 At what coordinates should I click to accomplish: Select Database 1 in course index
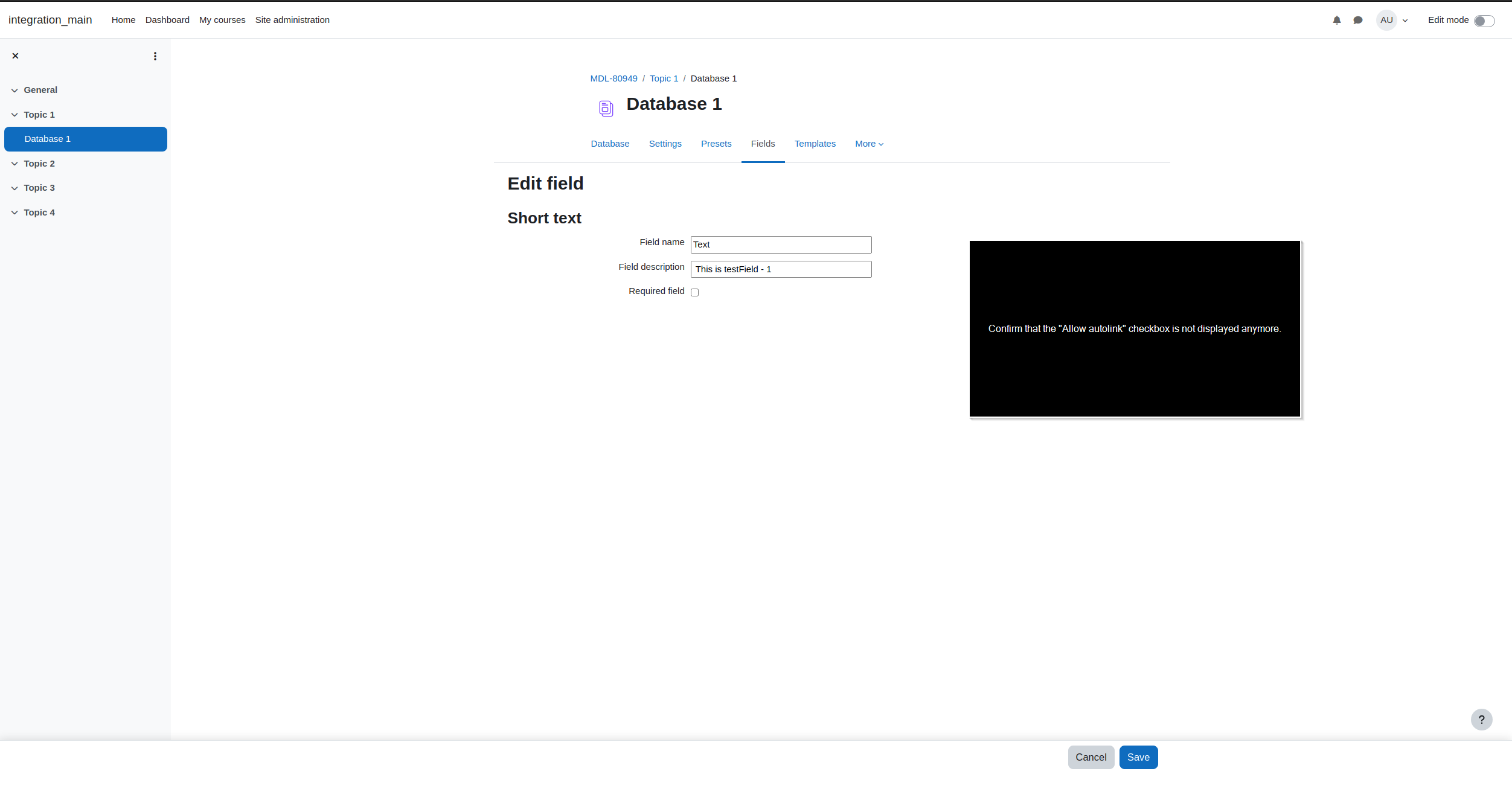pos(86,139)
